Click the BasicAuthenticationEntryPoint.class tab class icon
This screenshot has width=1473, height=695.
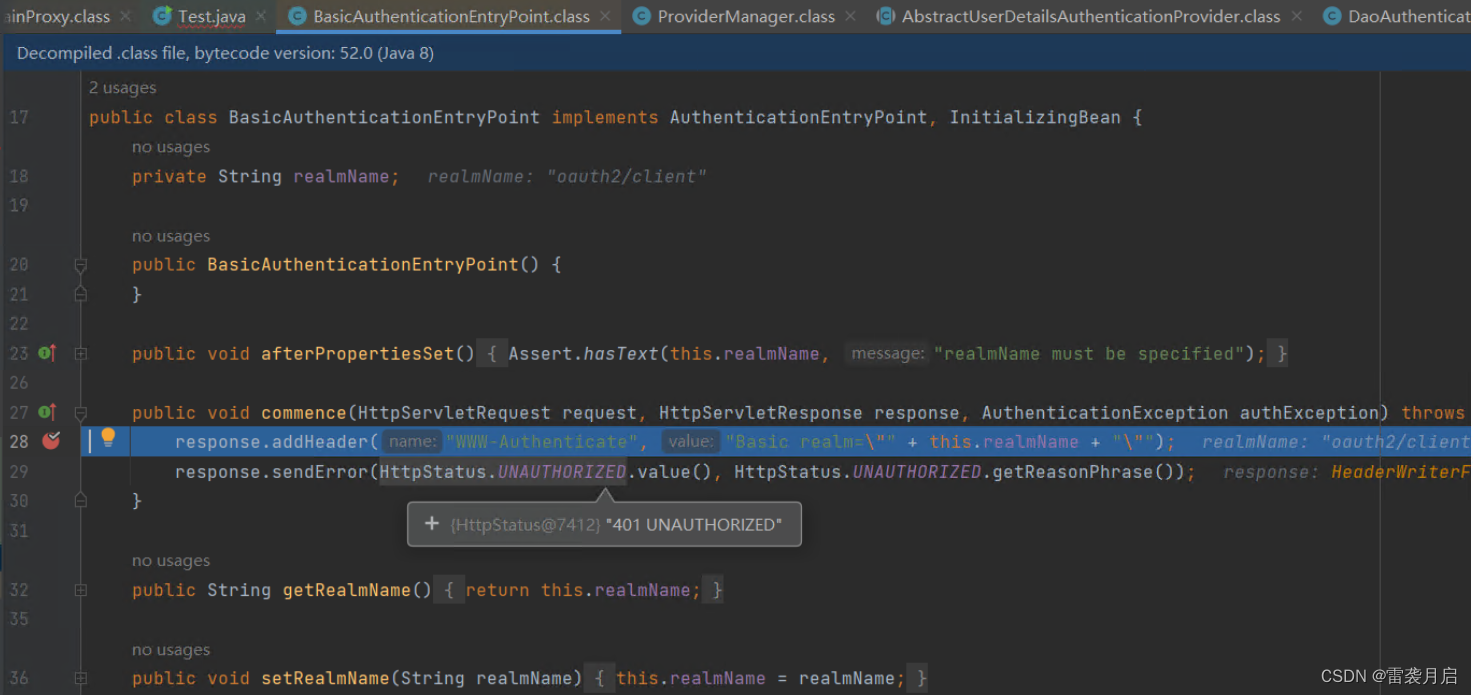pos(297,16)
